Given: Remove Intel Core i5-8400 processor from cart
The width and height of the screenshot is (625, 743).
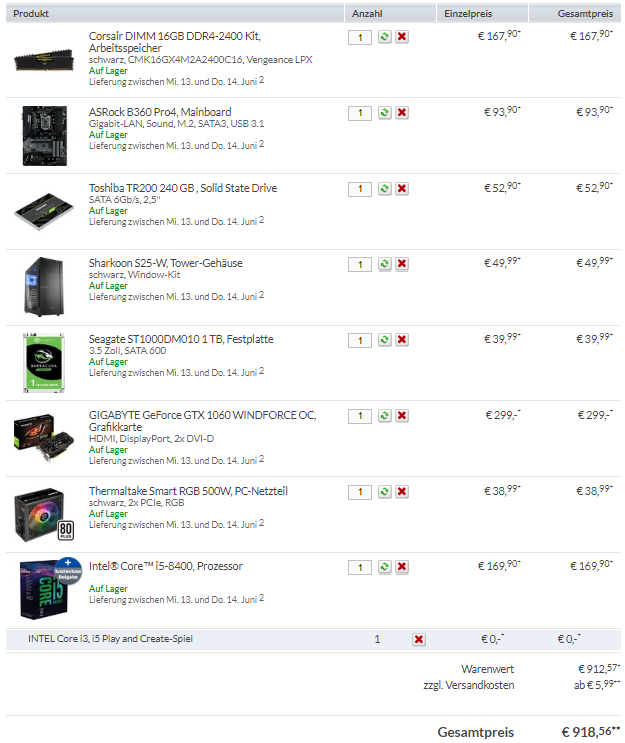Looking at the screenshot, I should tap(402, 567).
